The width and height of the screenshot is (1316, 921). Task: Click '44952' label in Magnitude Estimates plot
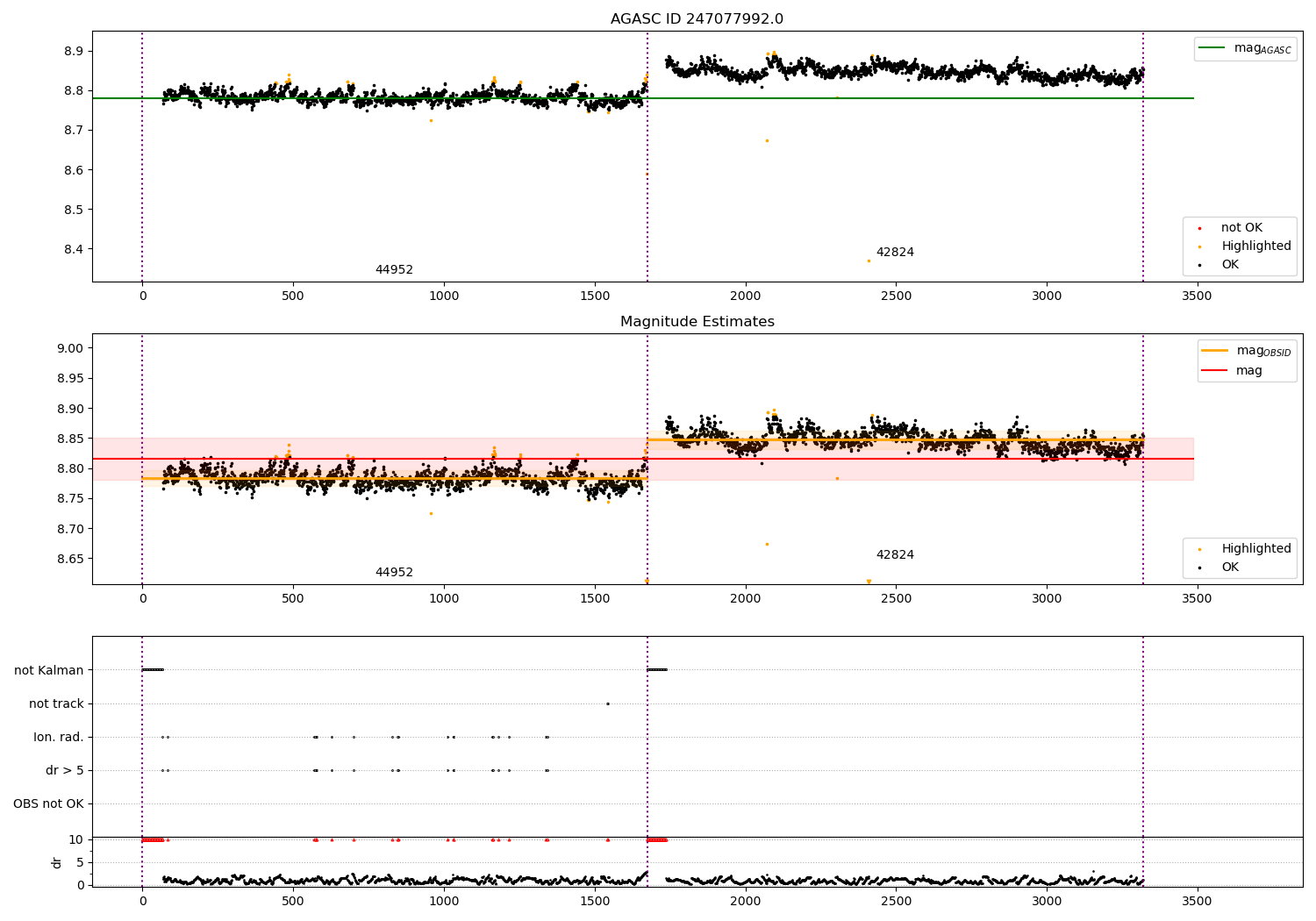(x=394, y=573)
